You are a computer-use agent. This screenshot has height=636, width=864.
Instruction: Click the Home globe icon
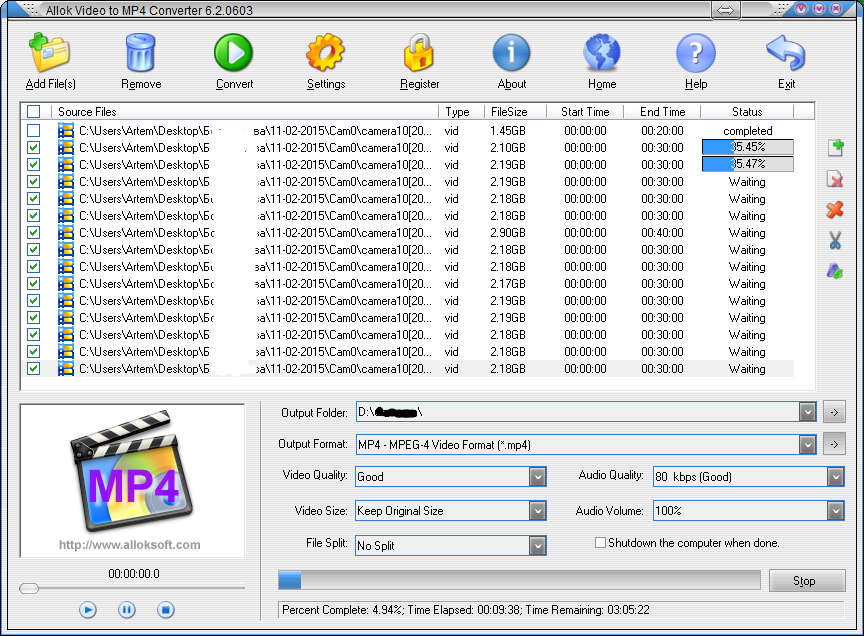tap(602, 54)
